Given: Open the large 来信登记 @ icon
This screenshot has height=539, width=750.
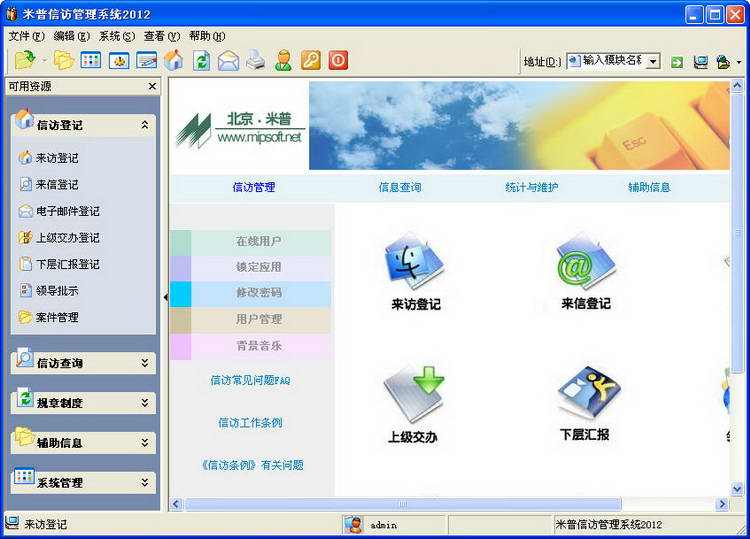Looking at the screenshot, I should [586, 271].
